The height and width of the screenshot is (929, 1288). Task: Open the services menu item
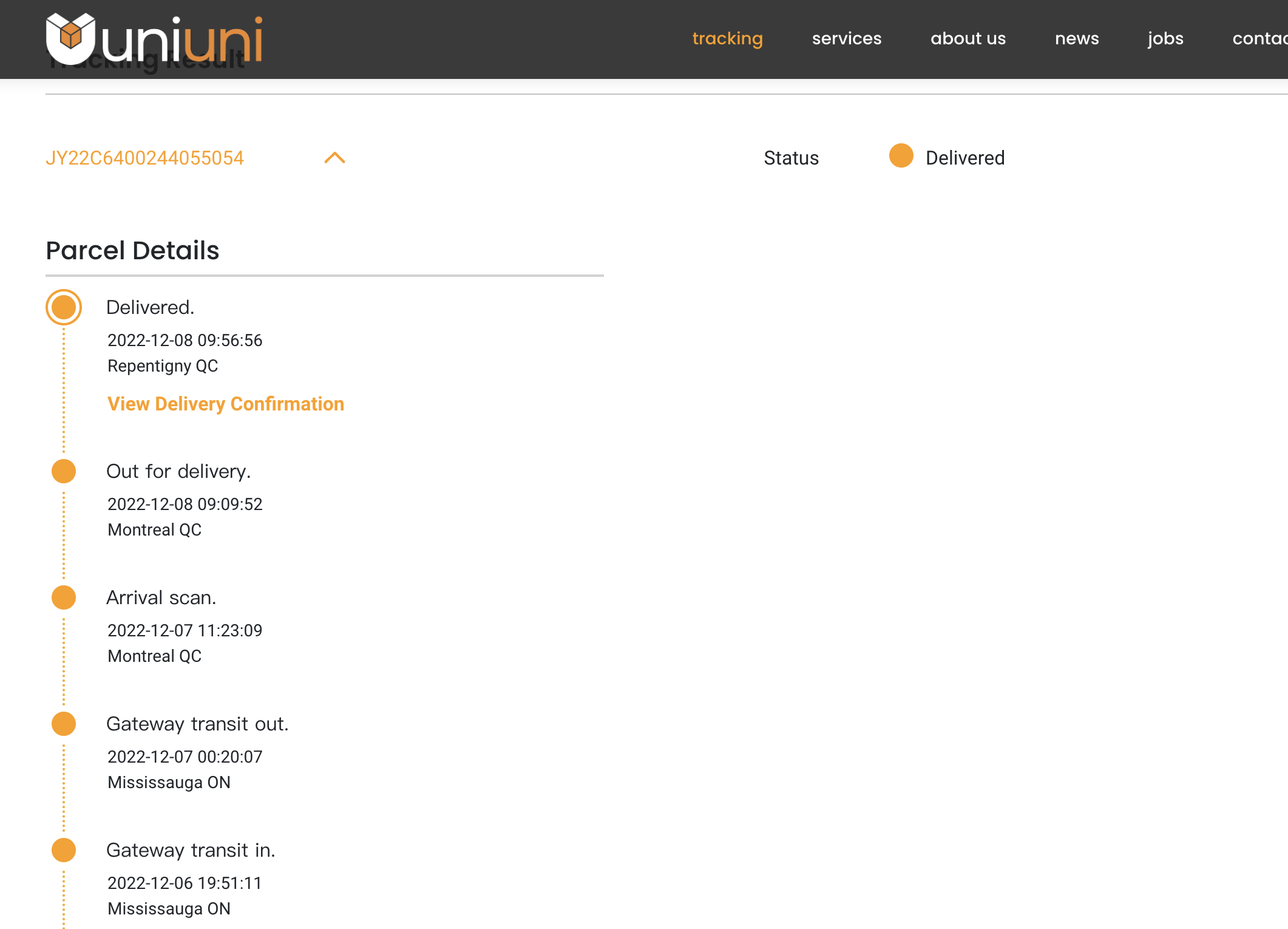tap(846, 38)
